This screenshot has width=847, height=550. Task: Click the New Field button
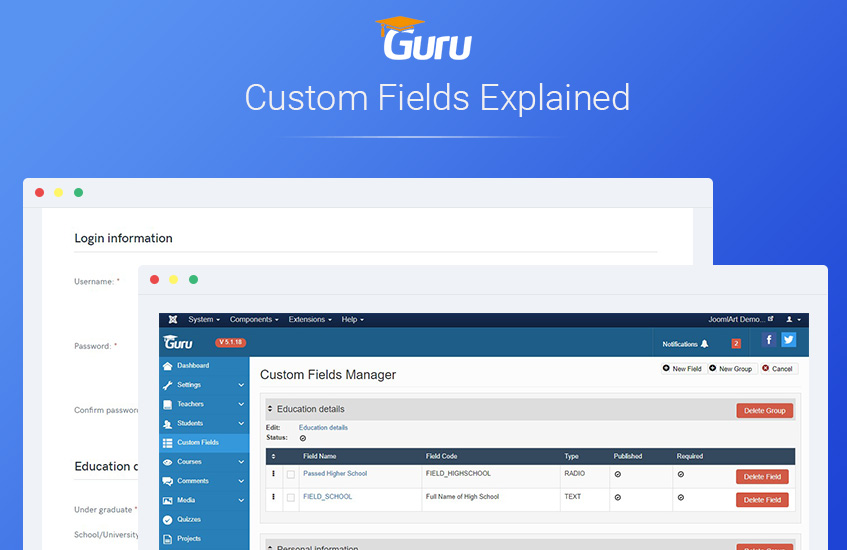coord(682,369)
